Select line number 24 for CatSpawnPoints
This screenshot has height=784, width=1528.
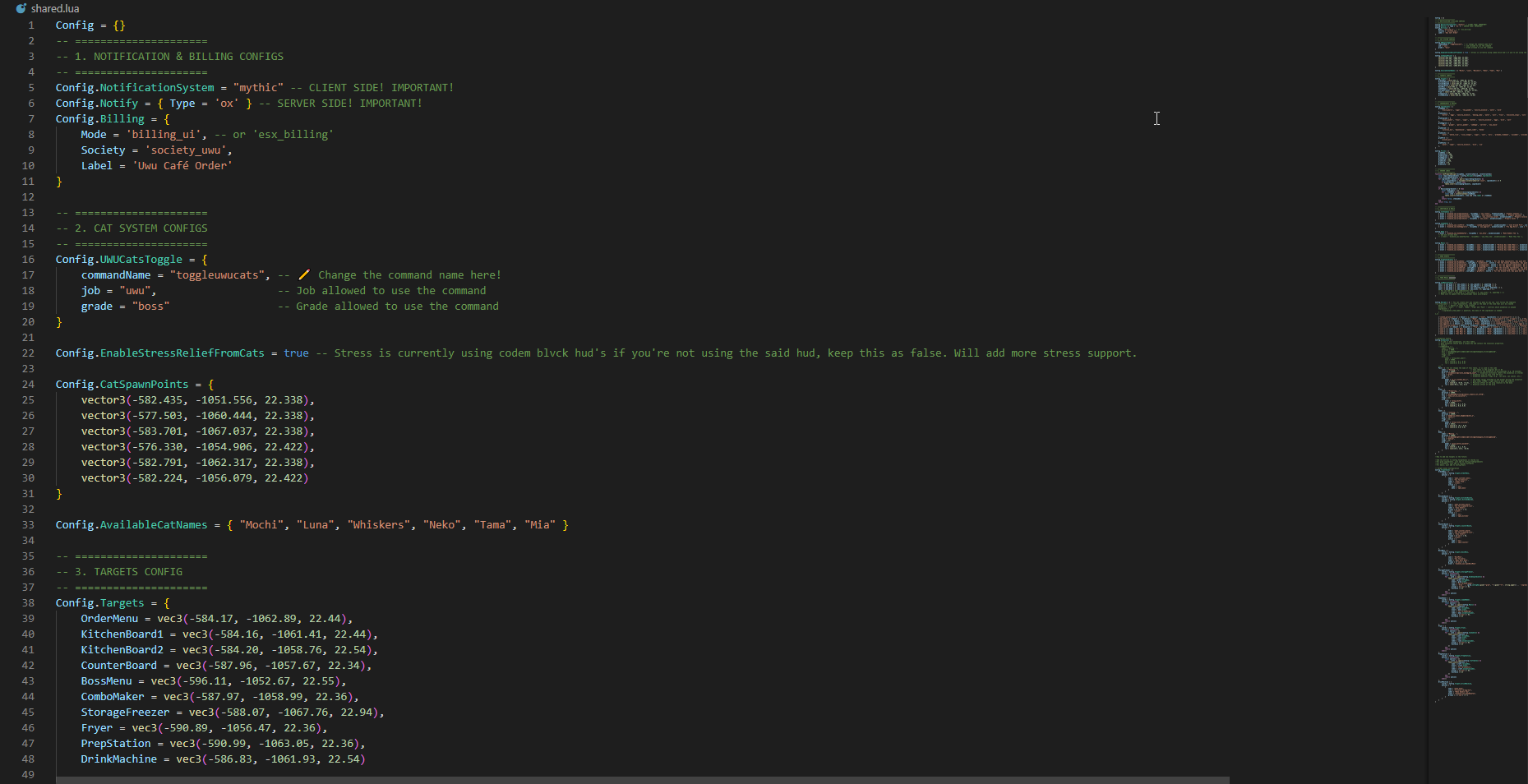click(28, 385)
